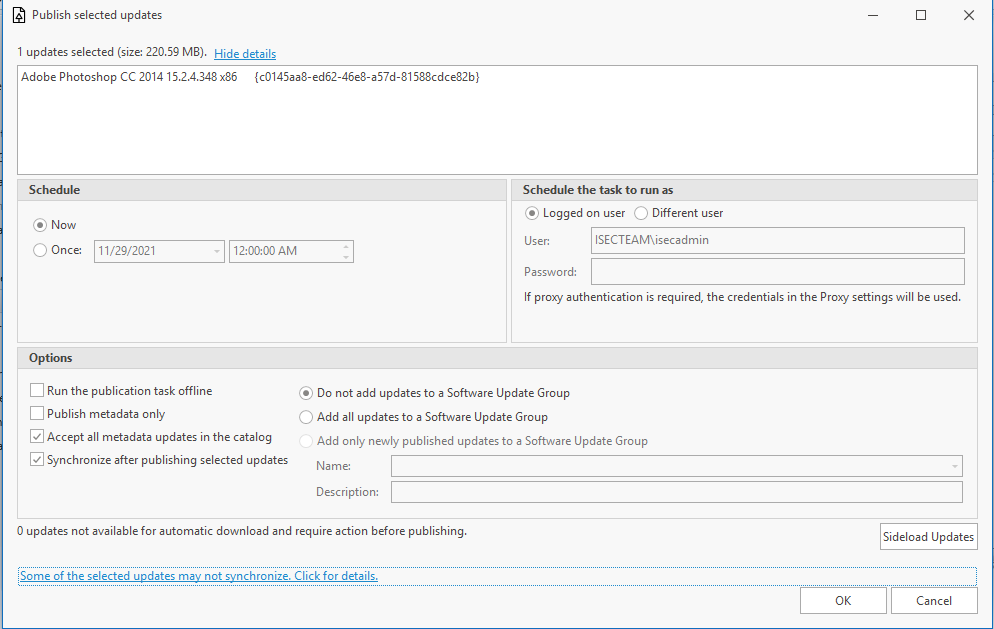Disable Accept all metadata updates in catalog

(37, 436)
